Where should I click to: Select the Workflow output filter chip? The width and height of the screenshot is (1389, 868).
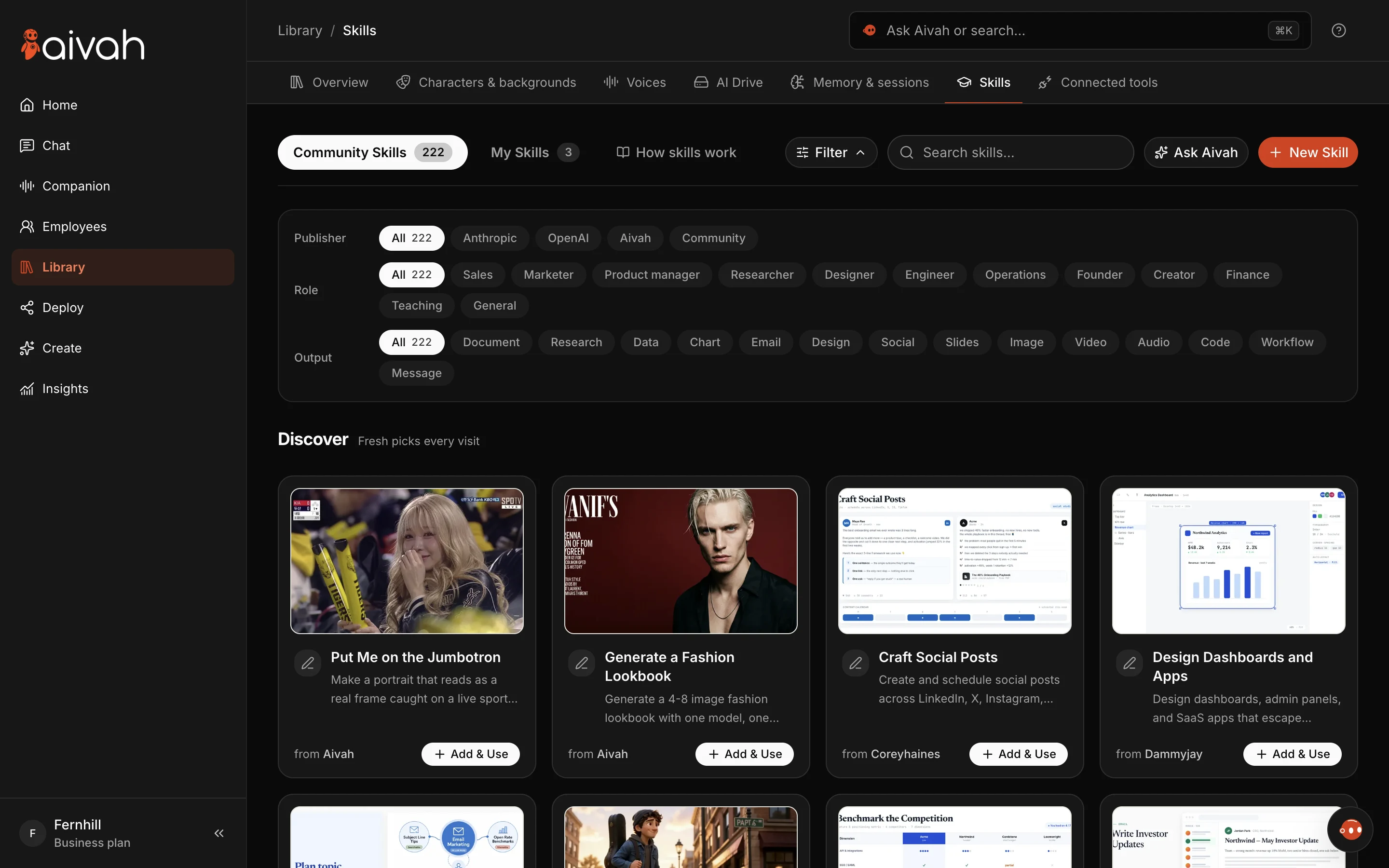pyautogui.click(x=1287, y=342)
